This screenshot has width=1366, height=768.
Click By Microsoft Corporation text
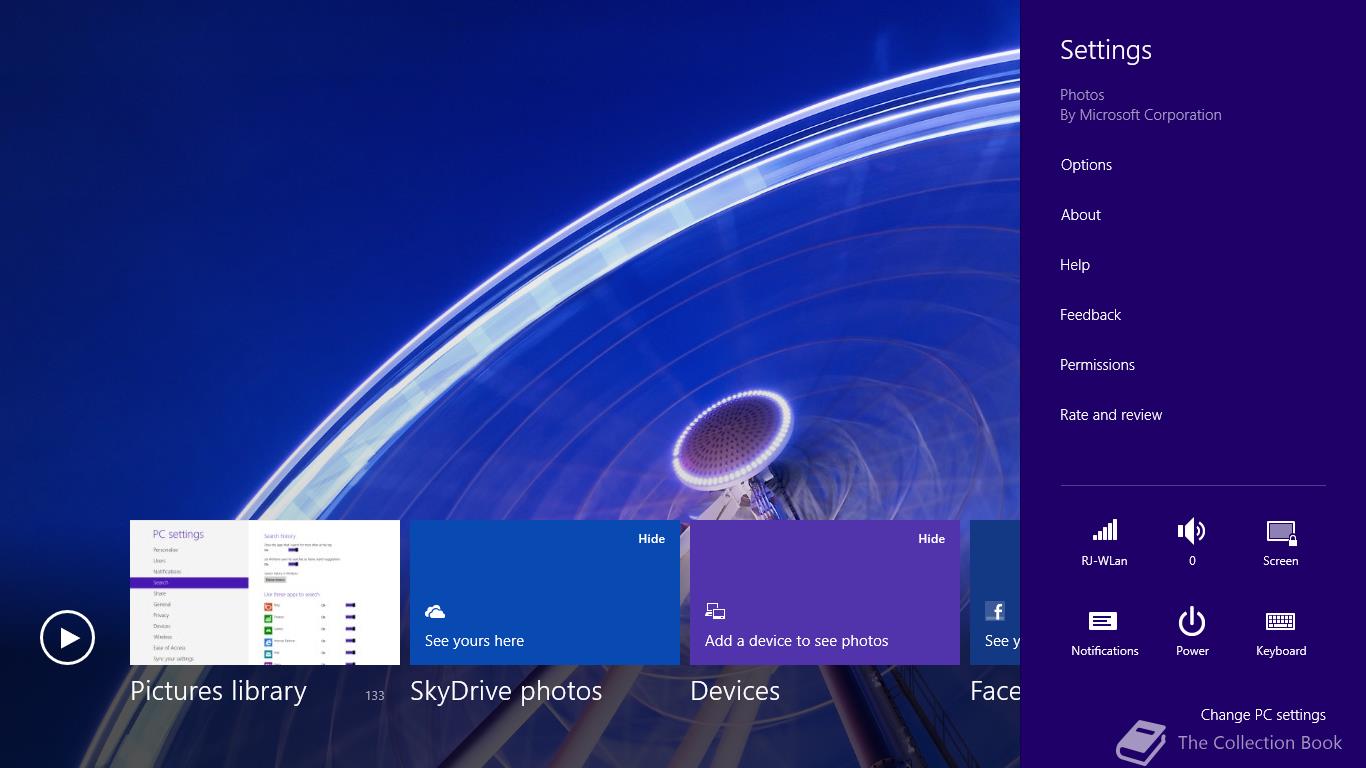point(1141,115)
